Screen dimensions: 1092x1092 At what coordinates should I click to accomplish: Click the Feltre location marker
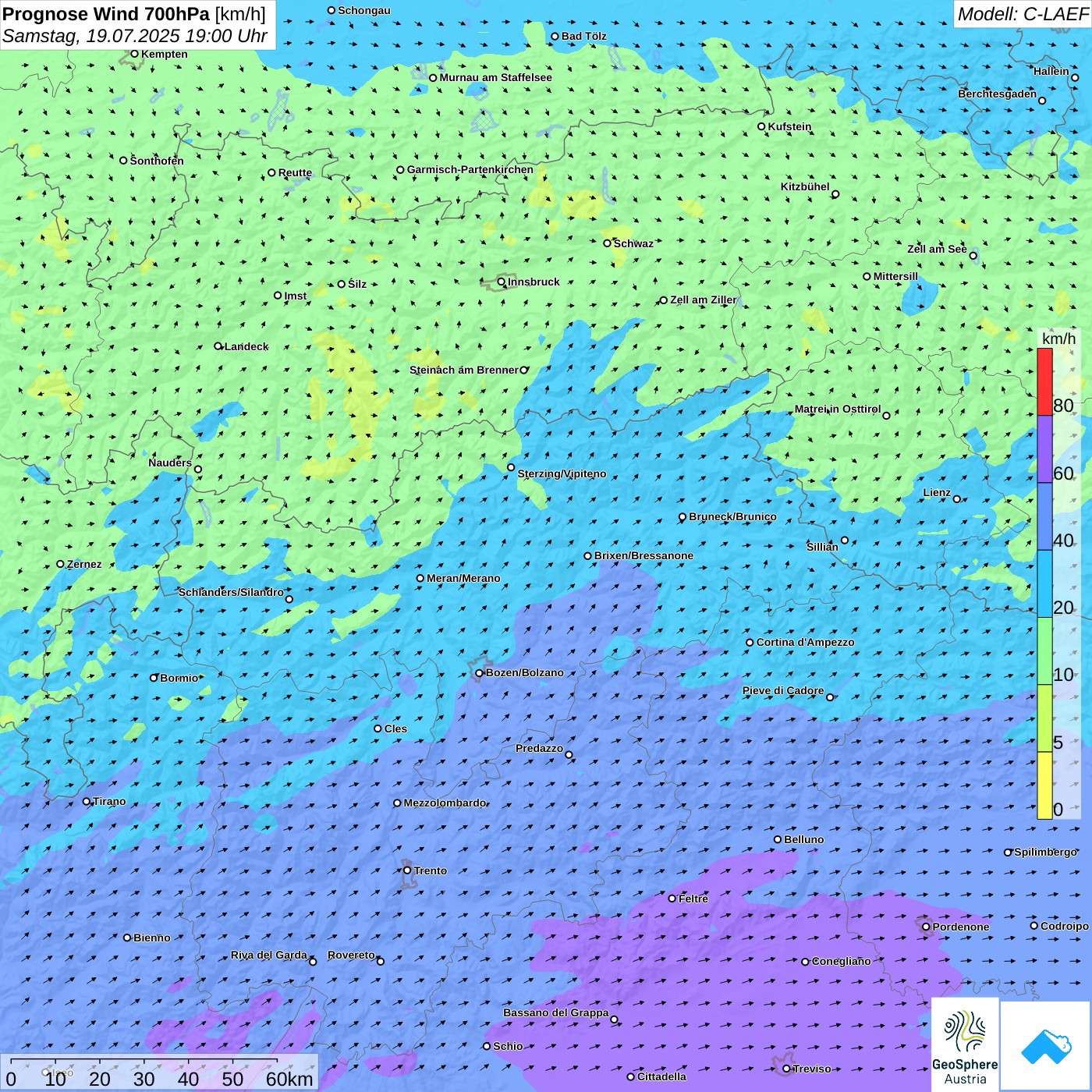pos(672,899)
